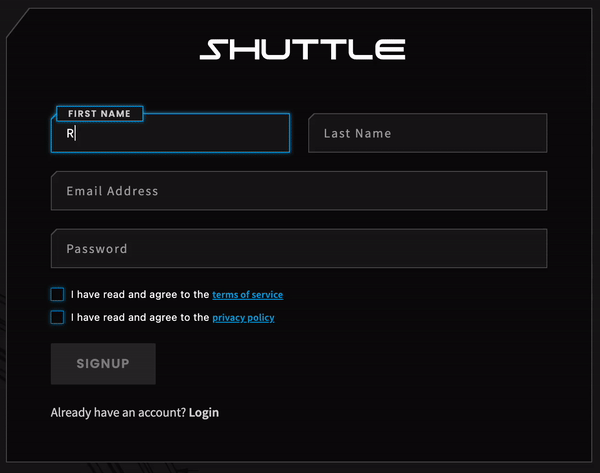This screenshot has width=600, height=473.
Task: Click the "Already have an account?" text
Action: point(118,412)
